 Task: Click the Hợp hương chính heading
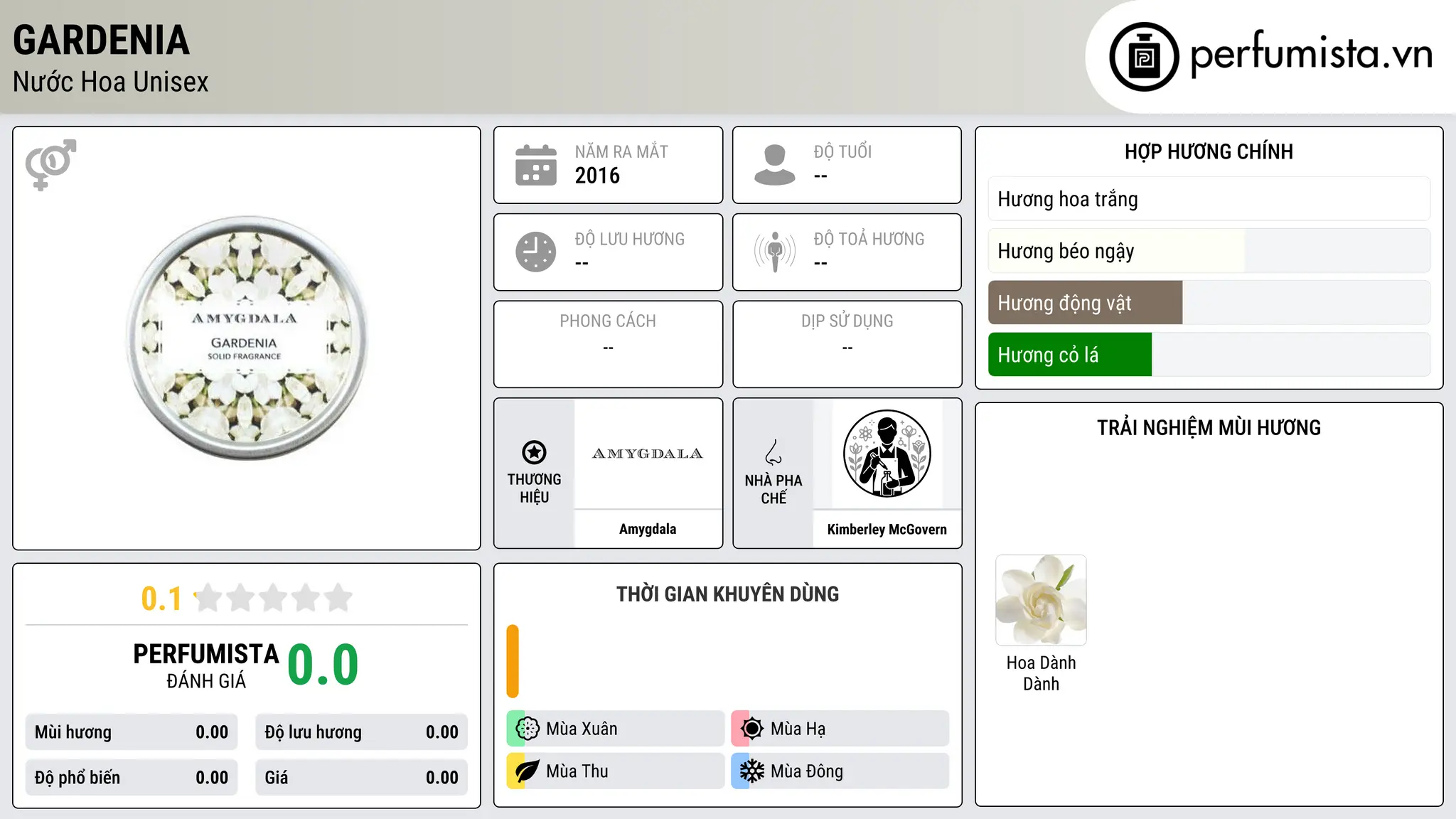pyautogui.click(x=1209, y=151)
